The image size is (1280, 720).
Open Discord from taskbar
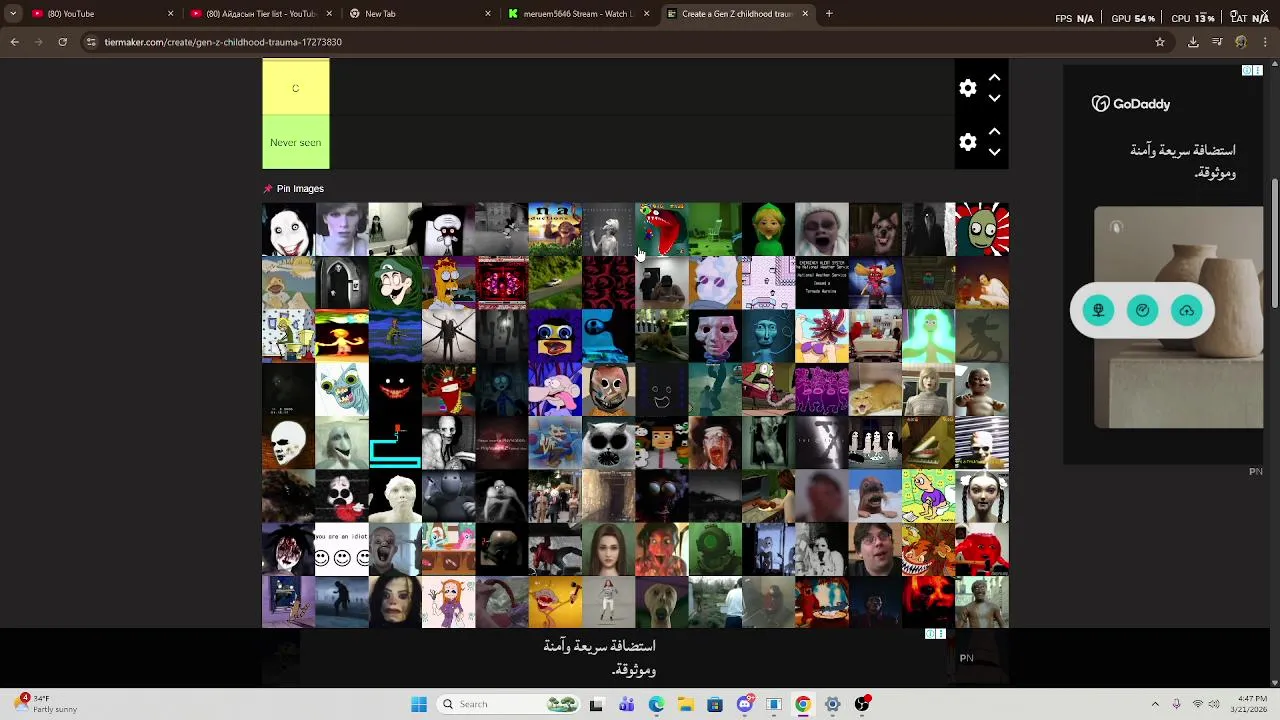pyautogui.click(x=744, y=704)
